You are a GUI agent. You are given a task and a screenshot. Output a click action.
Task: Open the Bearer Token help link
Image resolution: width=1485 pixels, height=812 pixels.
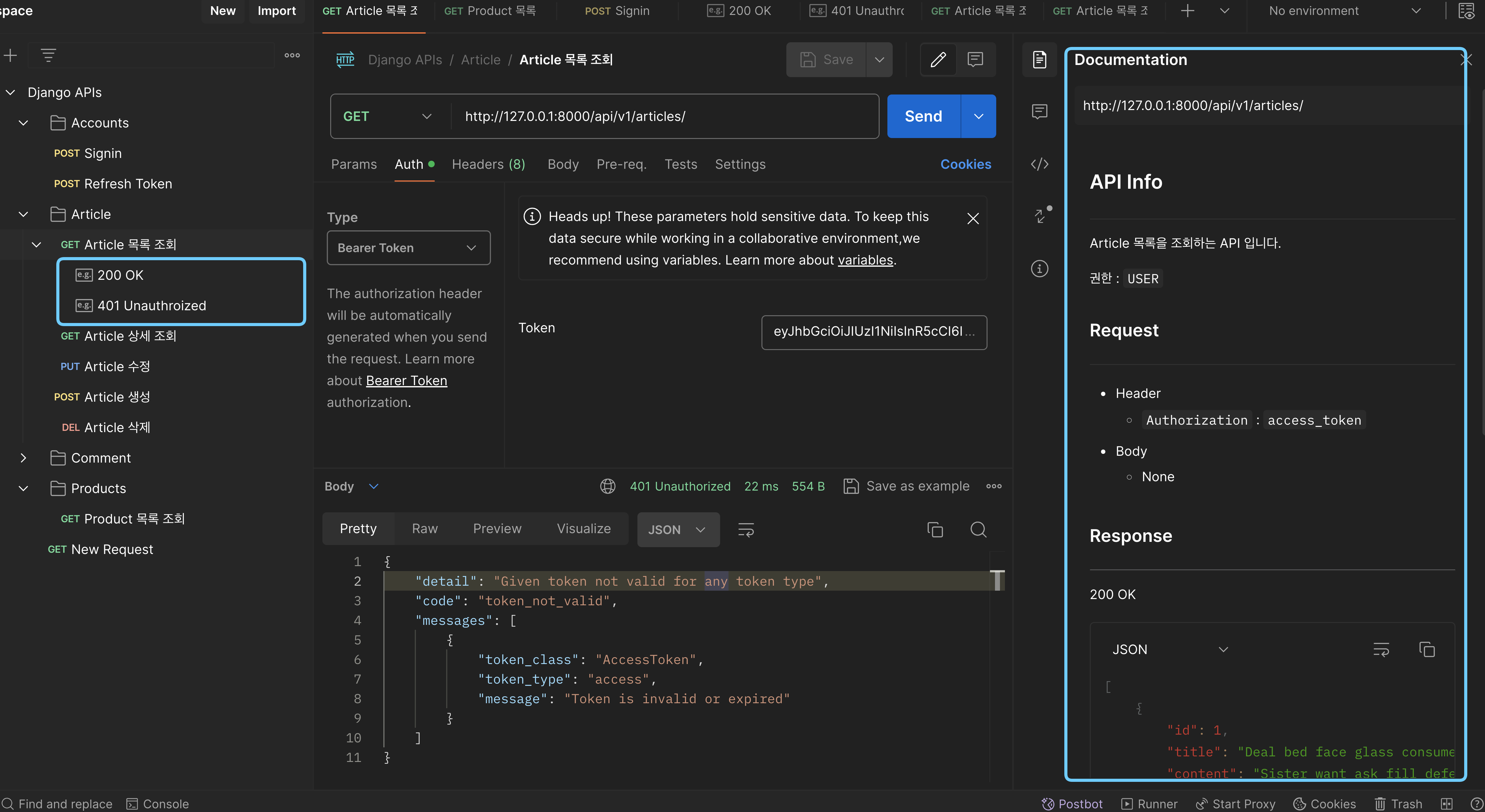[406, 381]
